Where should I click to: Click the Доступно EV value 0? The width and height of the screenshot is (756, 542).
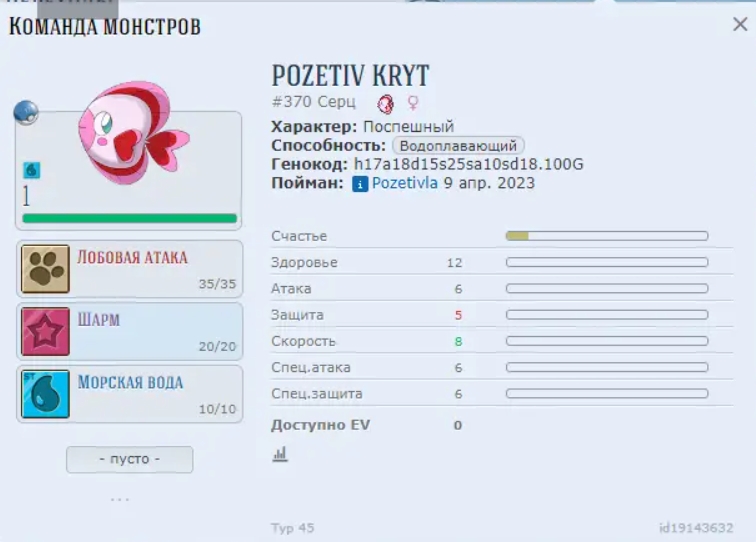pyautogui.click(x=458, y=425)
